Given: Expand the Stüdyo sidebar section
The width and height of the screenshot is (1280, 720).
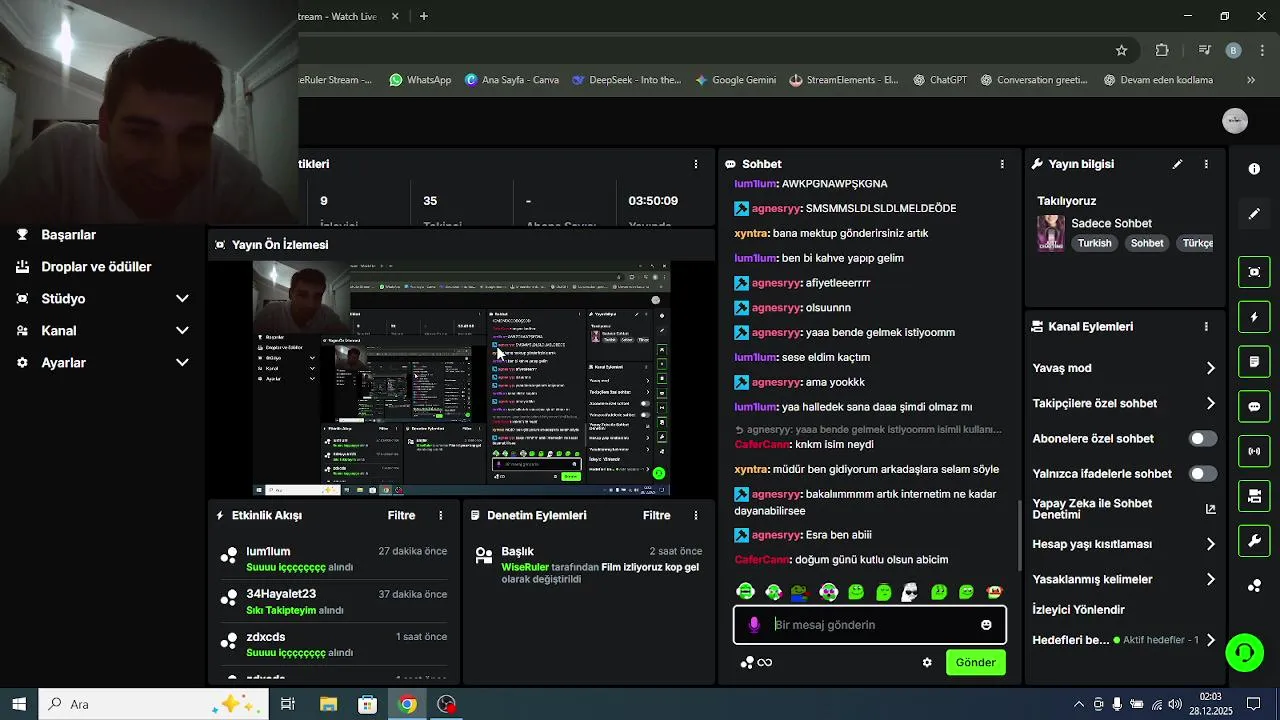Looking at the screenshot, I should click(182, 299).
